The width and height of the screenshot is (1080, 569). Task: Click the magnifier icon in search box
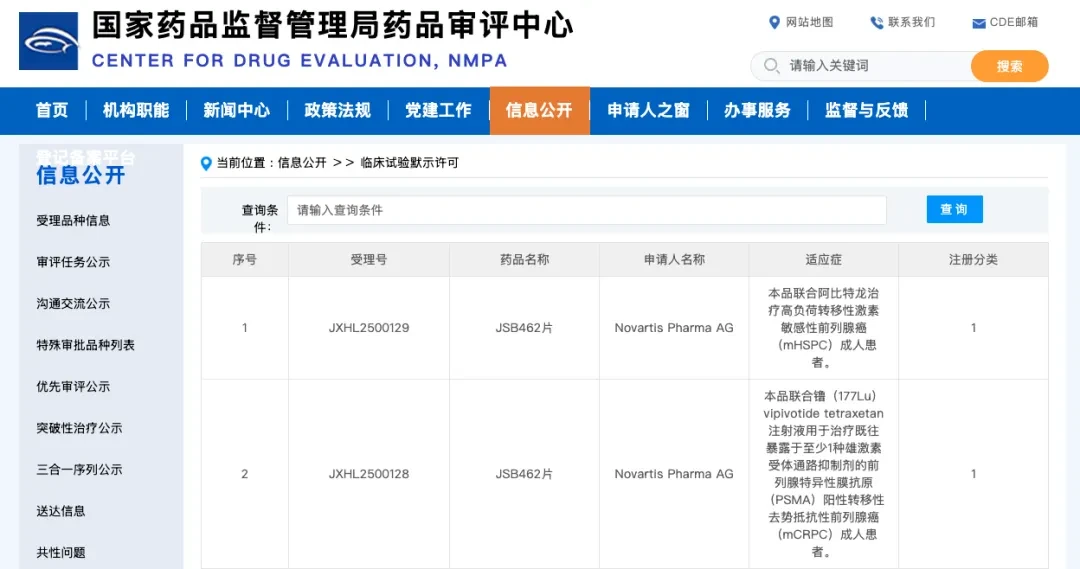point(771,66)
